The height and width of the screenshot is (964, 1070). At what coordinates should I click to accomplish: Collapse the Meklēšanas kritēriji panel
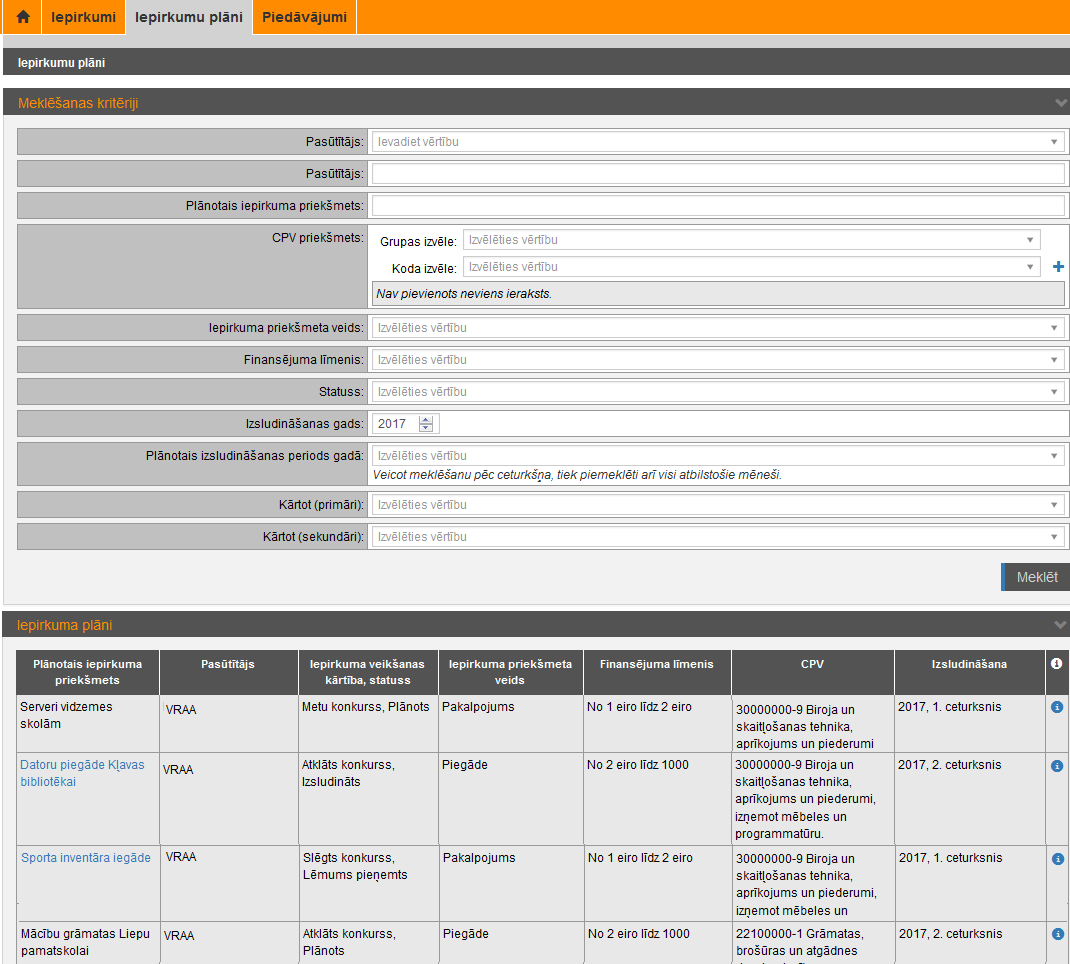[1060, 103]
